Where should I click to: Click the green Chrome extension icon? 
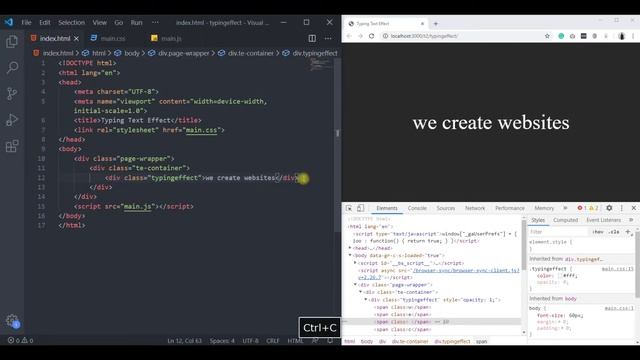(x=561, y=36)
